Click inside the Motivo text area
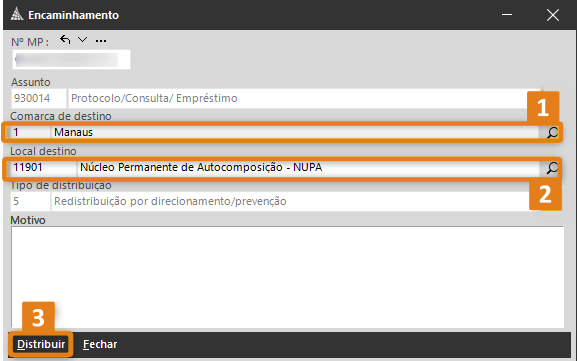The width and height of the screenshot is (577, 361). click(287, 277)
